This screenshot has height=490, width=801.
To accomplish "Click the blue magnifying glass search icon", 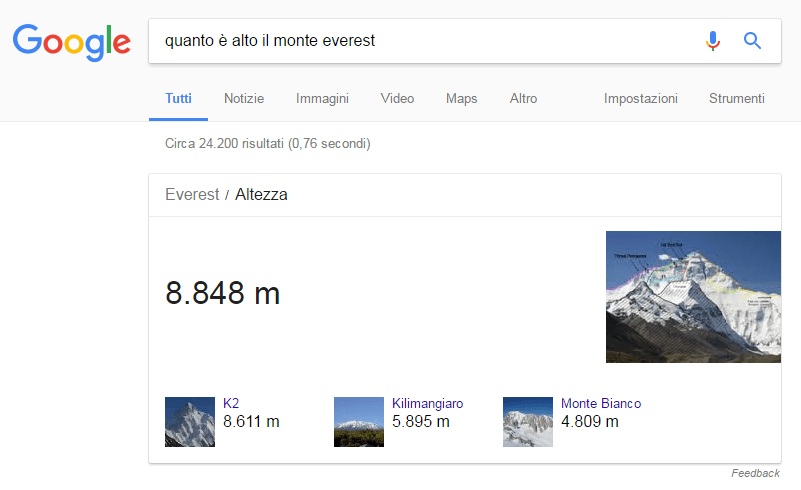I will (x=752, y=40).
